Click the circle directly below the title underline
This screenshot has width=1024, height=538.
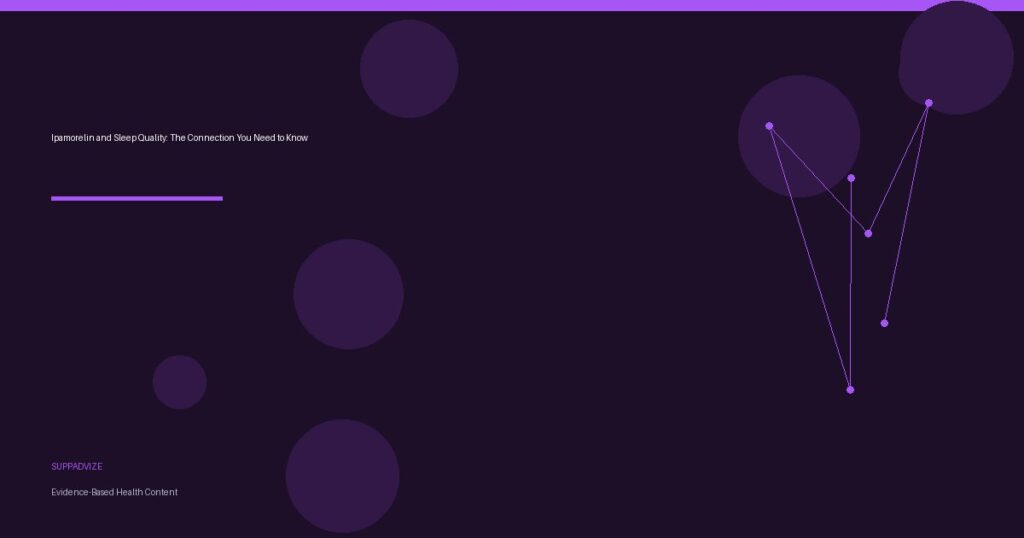point(348,294)
